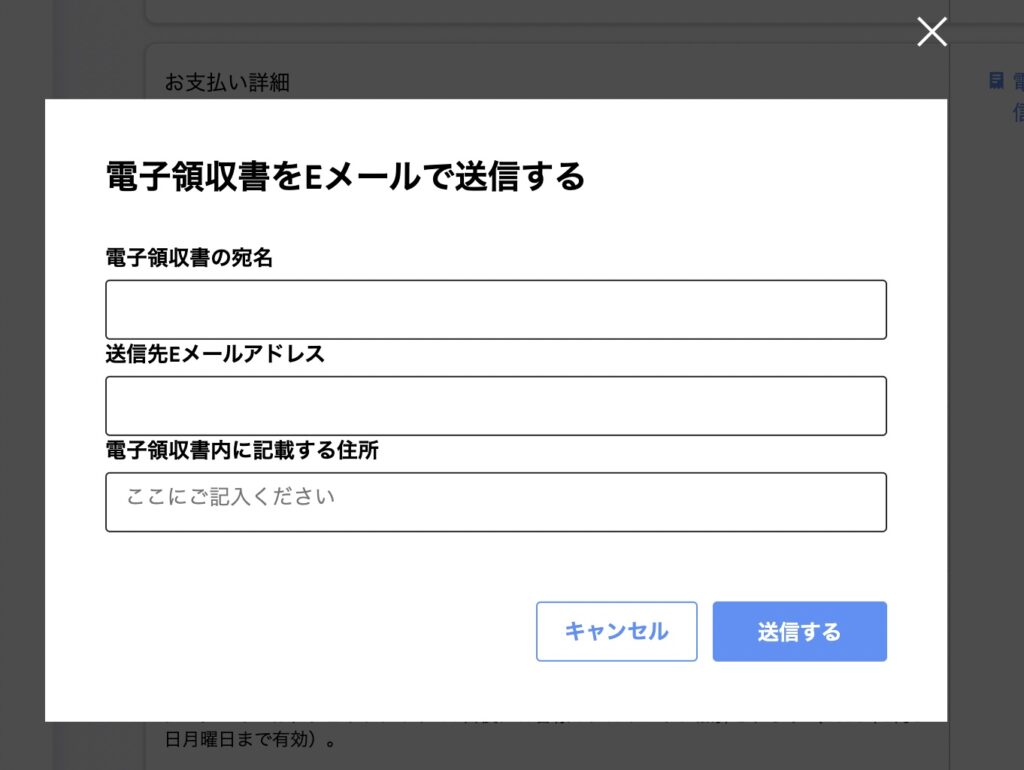The image size is (1024, 770).
Task: Close the dialog with the X icon
Action: pyautogui.click(x=931, y=31)
